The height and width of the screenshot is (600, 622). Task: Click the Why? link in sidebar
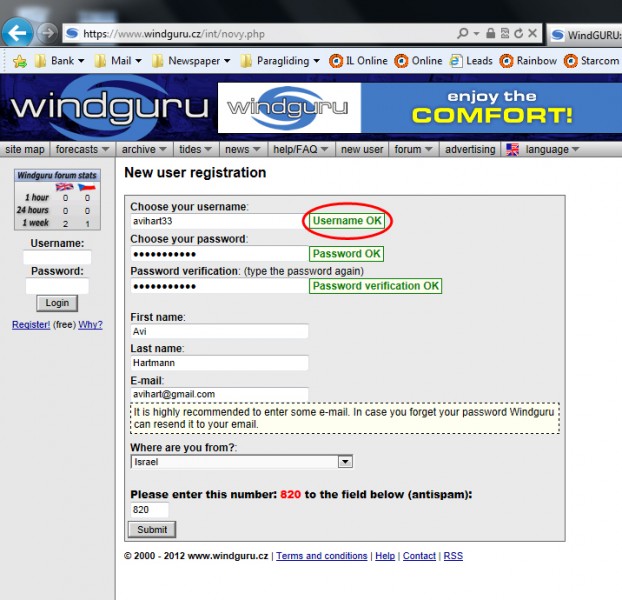tap(90, 325)
